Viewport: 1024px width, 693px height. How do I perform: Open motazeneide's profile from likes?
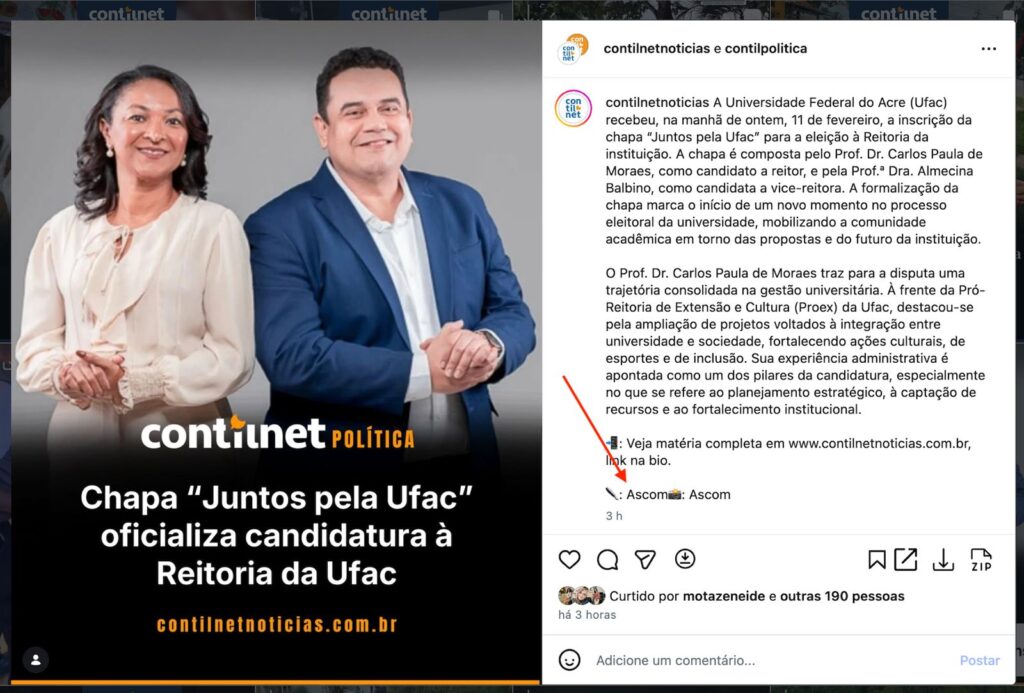coord(724,596)
